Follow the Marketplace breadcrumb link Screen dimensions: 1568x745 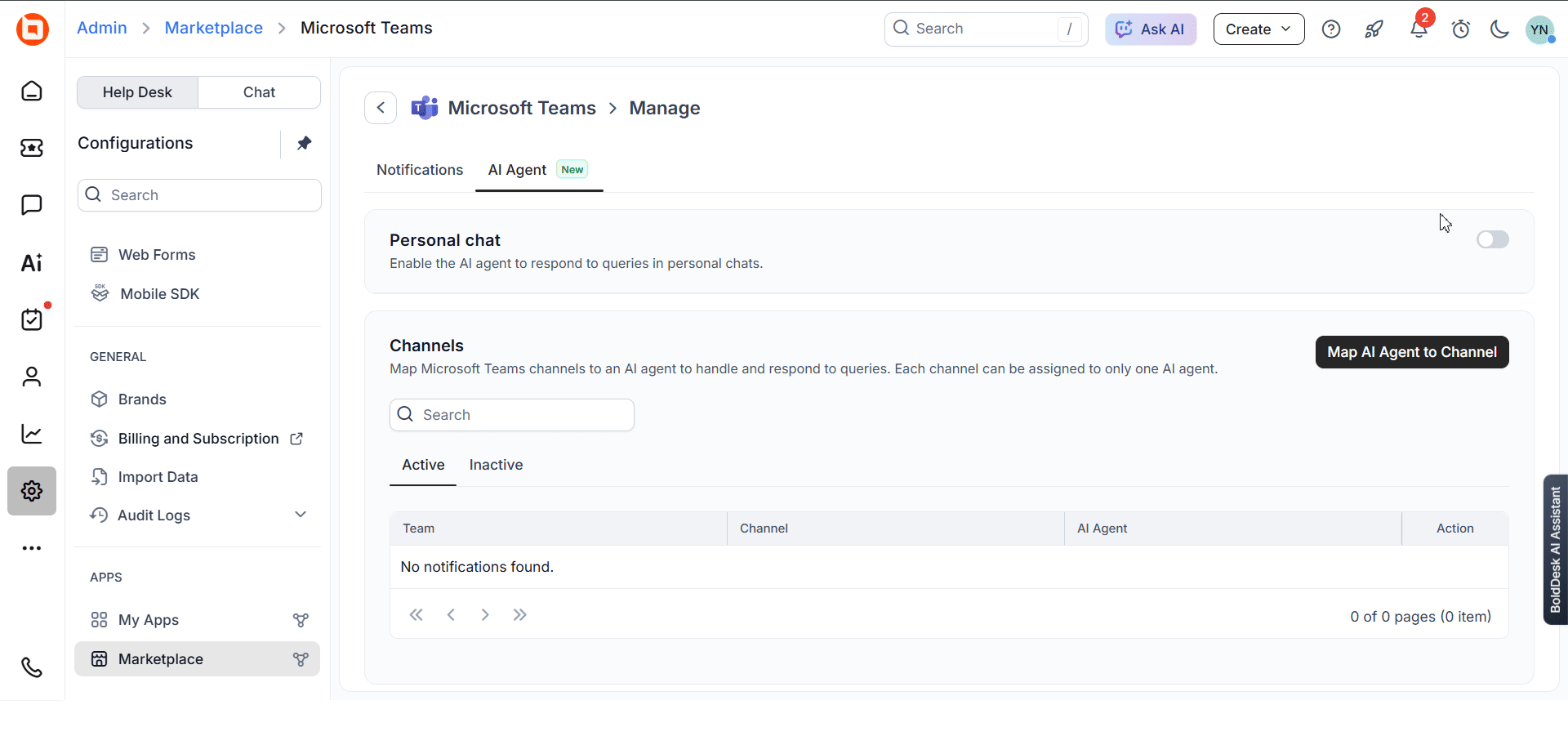tap(214, 28)
